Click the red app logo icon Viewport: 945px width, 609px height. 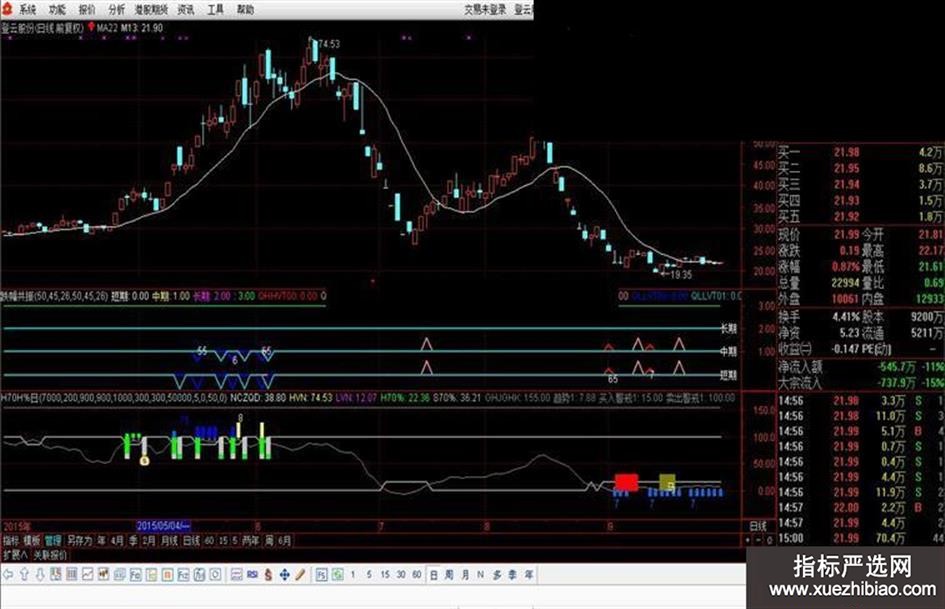7,8
